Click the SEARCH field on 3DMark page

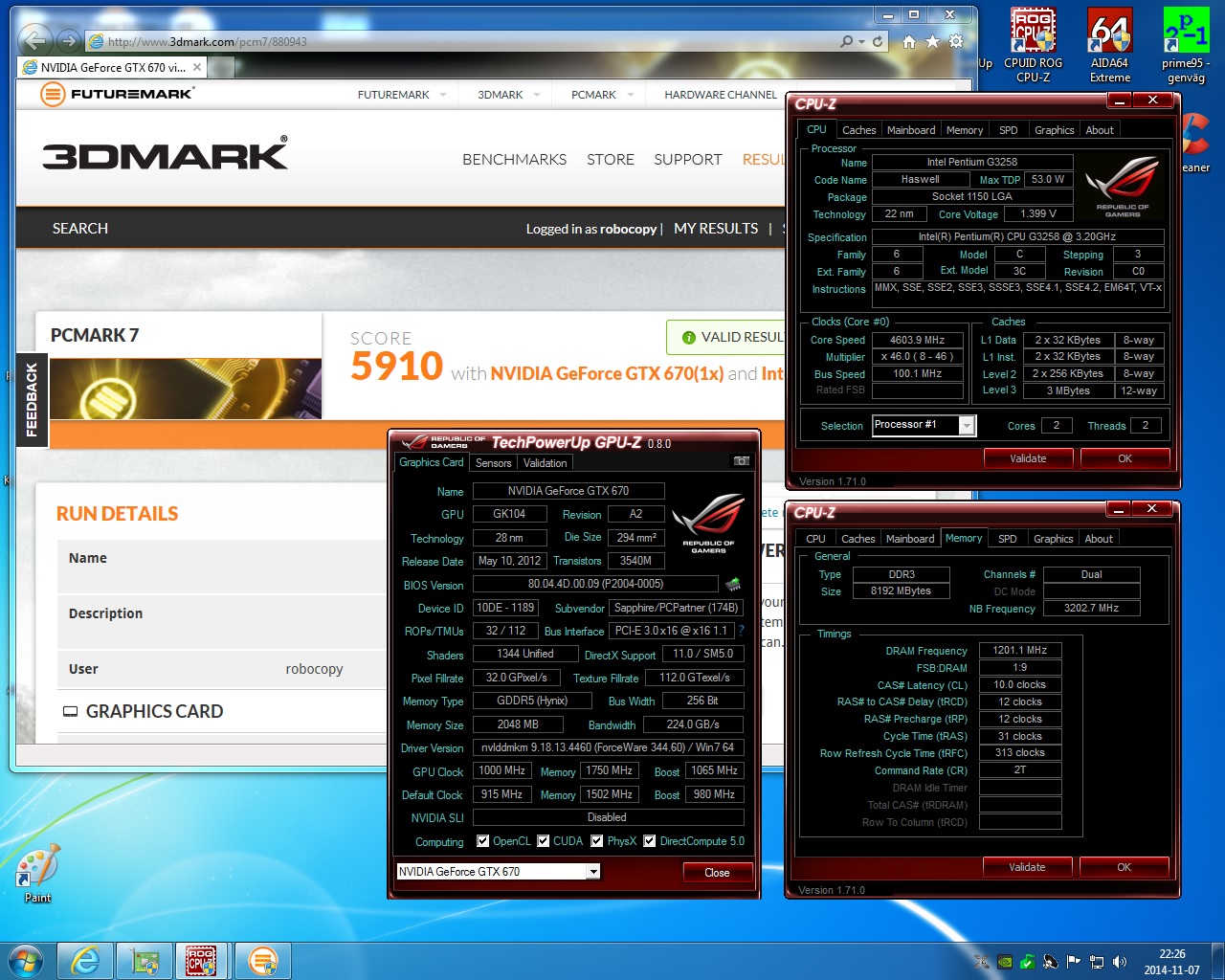80,229
